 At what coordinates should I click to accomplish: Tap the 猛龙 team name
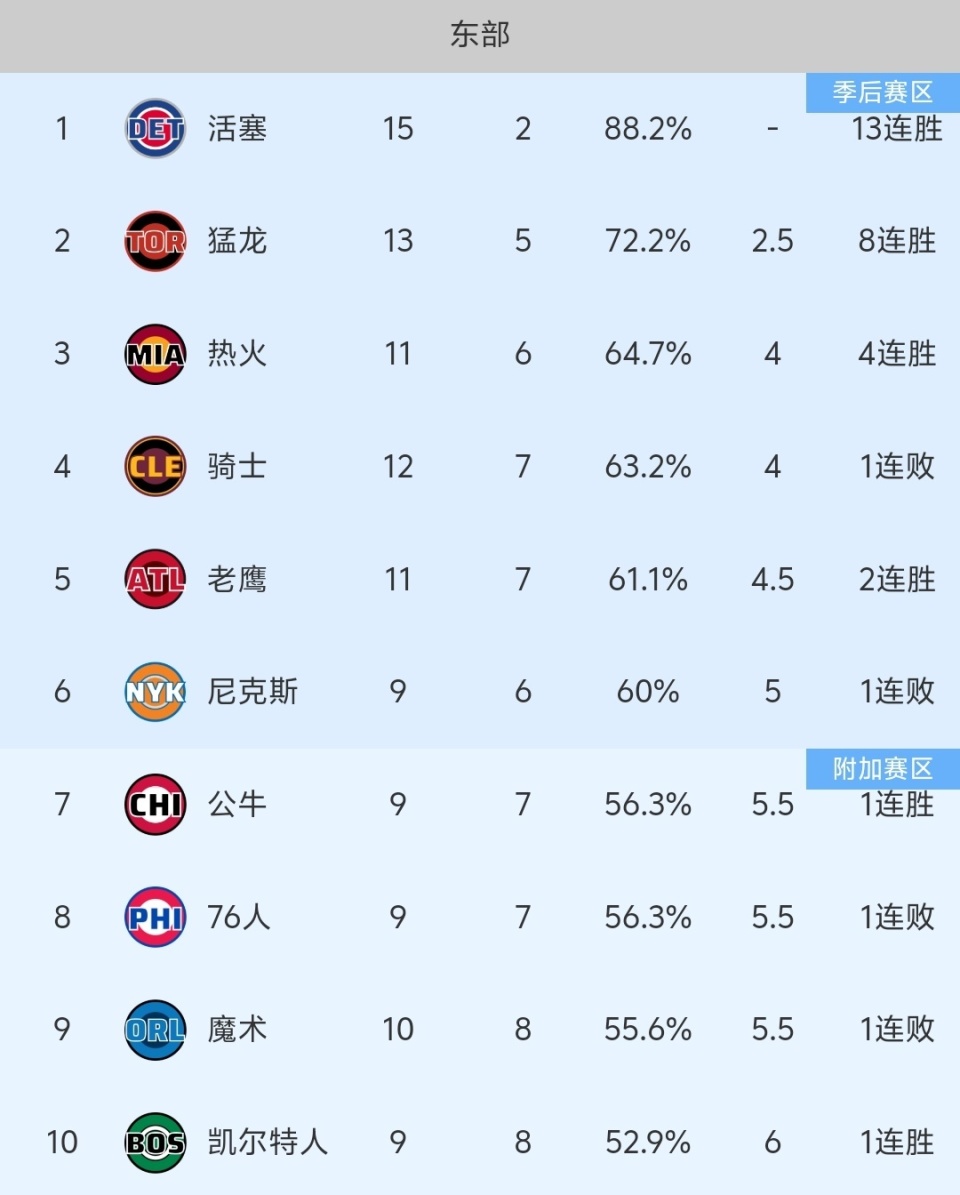[237, 241]
